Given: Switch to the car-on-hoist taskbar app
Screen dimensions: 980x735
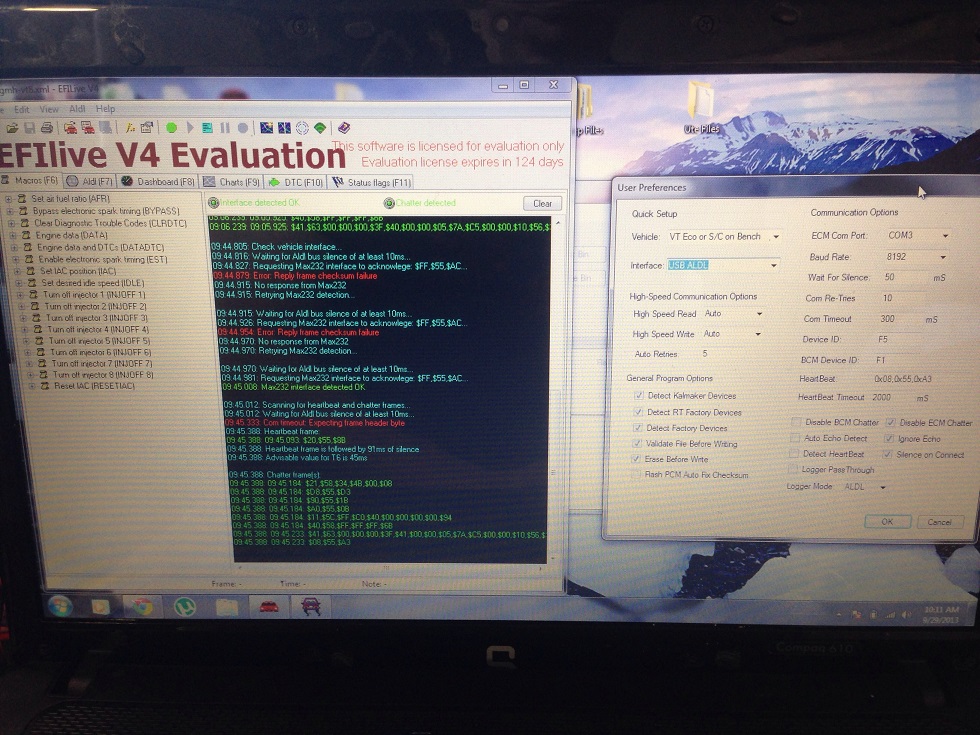Looking at the screenshot, I should 311,607.
